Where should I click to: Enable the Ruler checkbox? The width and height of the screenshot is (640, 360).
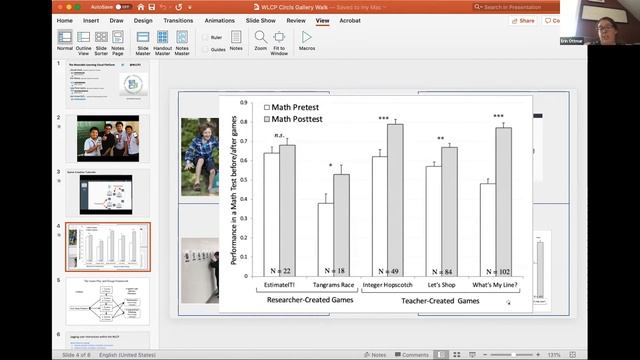pyautogui.click(x=205, y=37)
